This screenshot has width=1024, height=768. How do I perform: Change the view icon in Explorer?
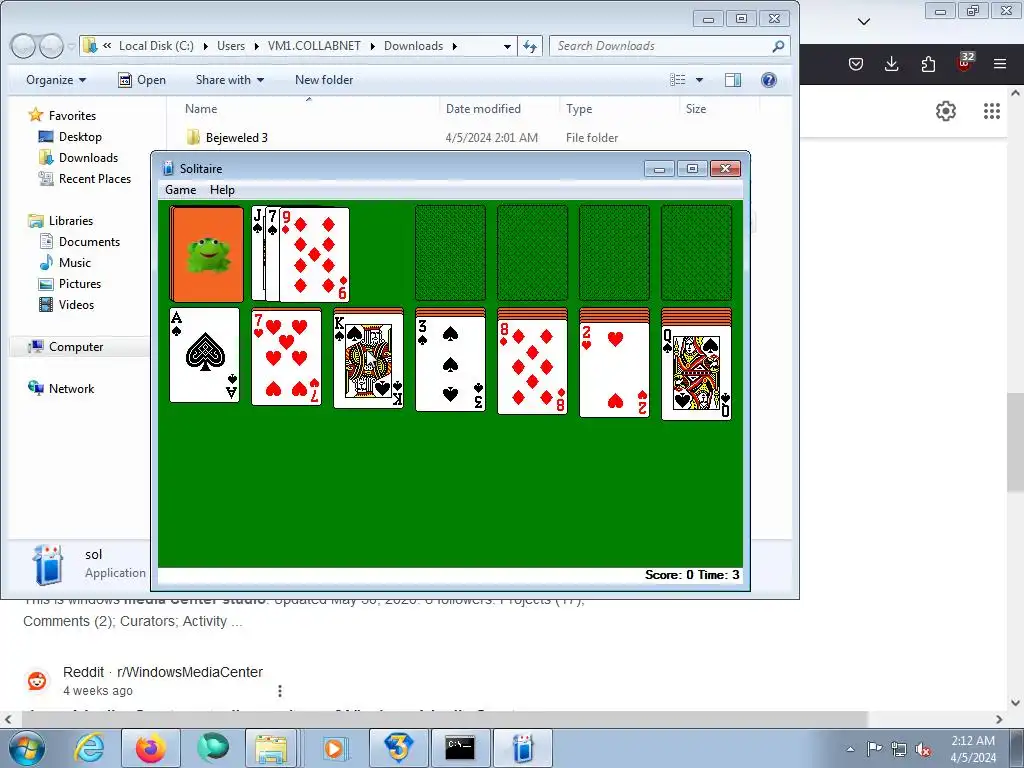(678, 80)
